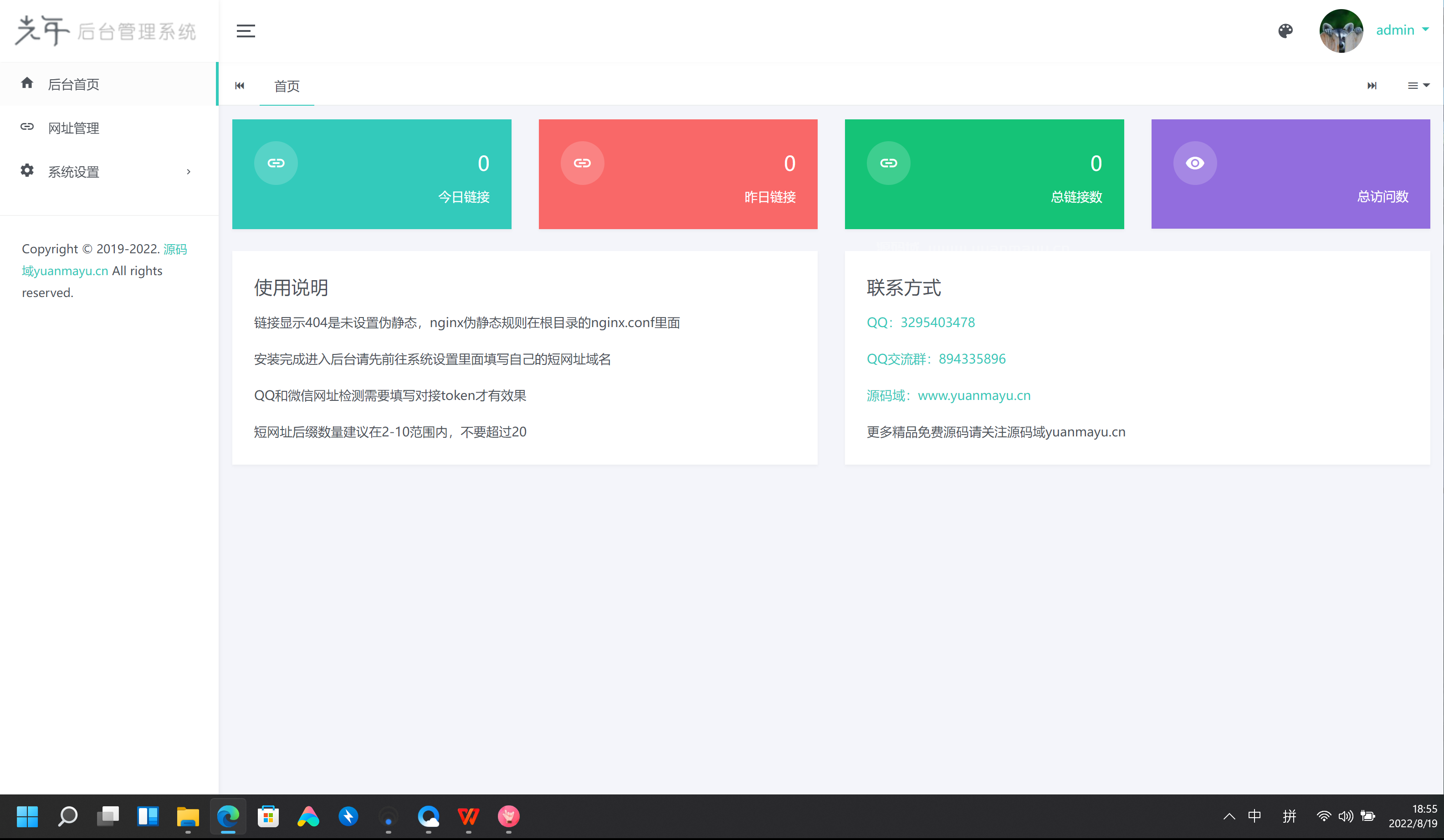This screenshot has width=1444, height=840.
Task: Visit the www.yuanmayu.cn link
Action: tap(973, 395)
